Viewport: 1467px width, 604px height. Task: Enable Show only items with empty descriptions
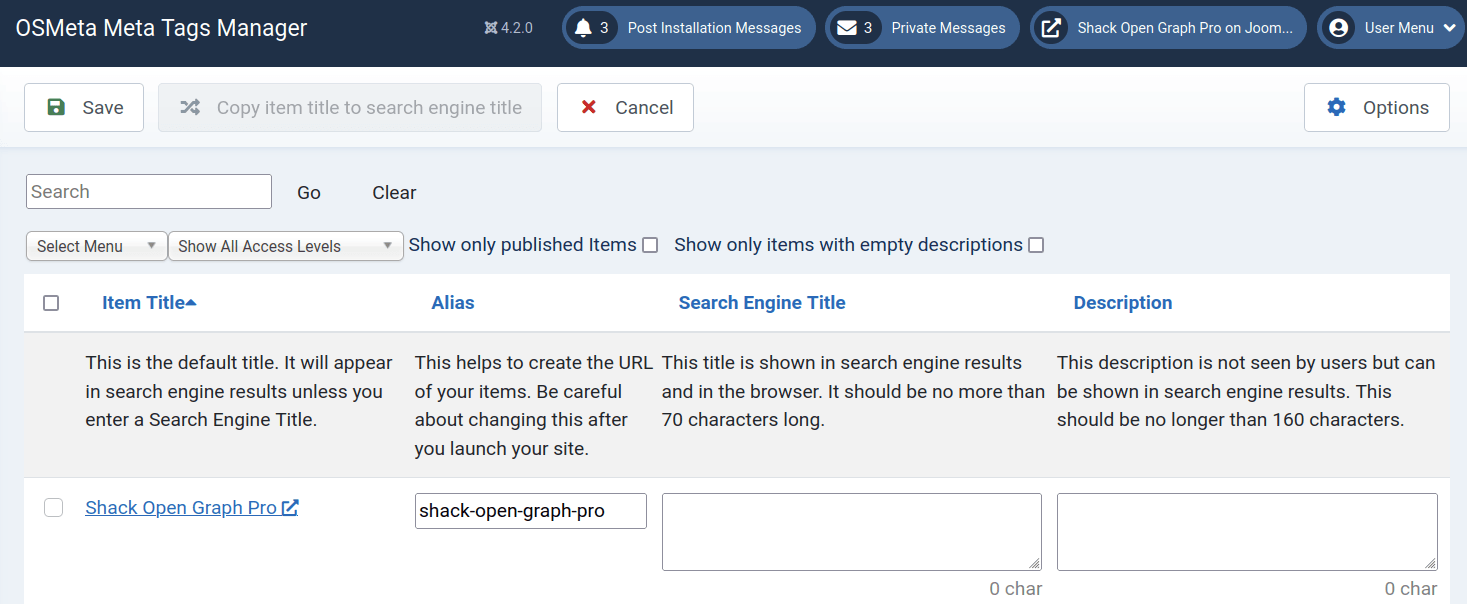[x=1036, y=245]
